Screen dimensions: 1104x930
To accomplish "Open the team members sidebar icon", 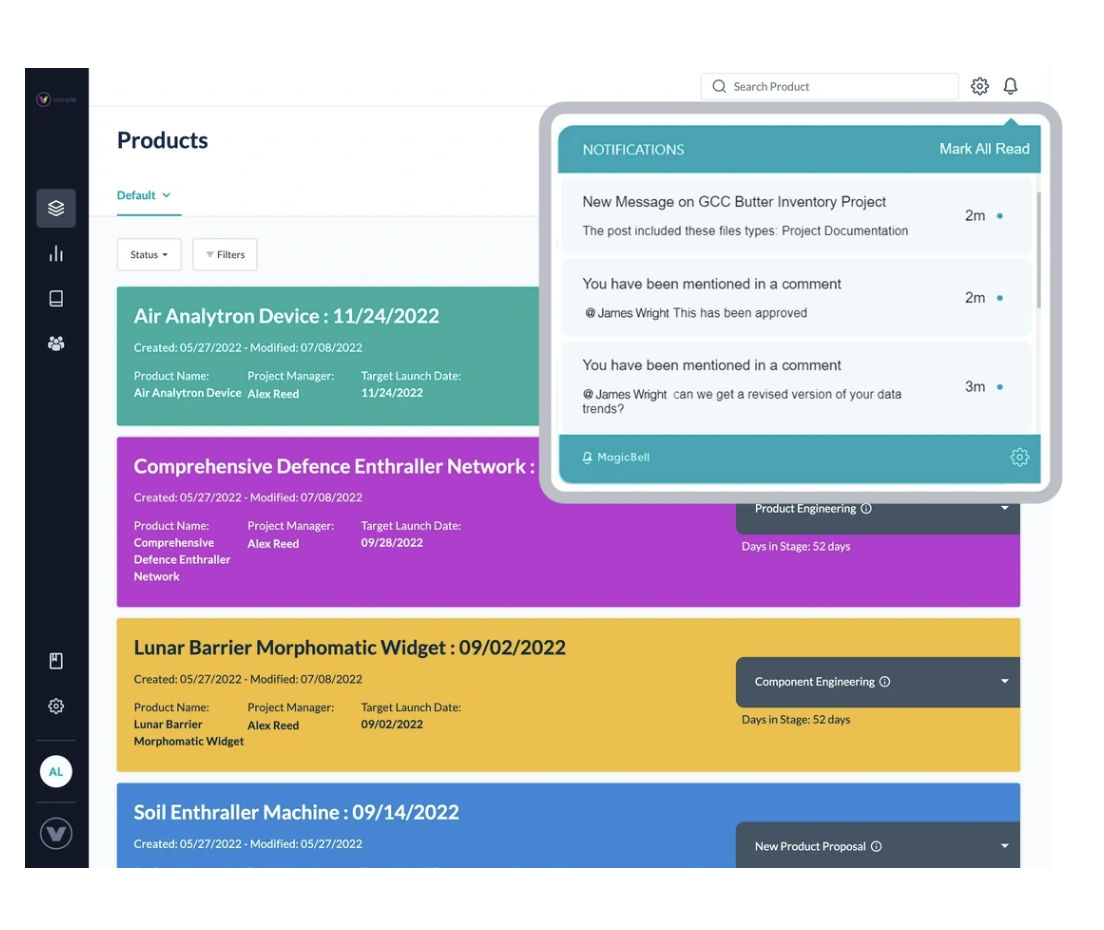I will point(56,344).
